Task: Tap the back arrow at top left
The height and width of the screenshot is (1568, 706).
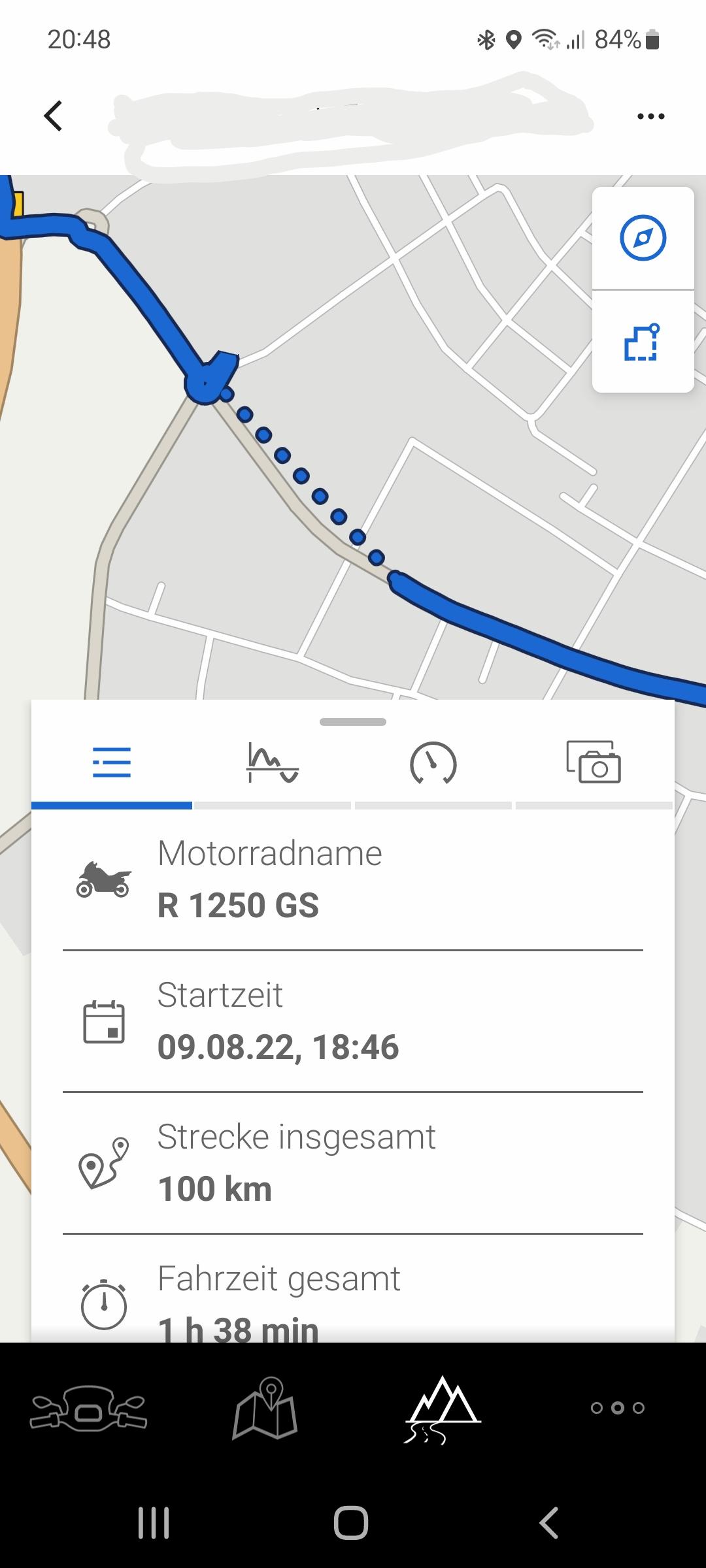Action: (x=54, y=116)
